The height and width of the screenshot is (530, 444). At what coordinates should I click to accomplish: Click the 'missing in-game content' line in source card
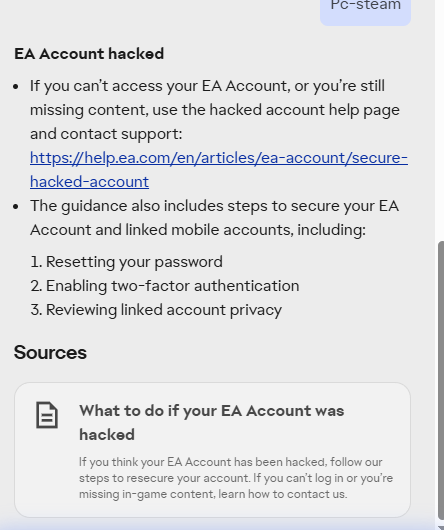click(213, 494)
